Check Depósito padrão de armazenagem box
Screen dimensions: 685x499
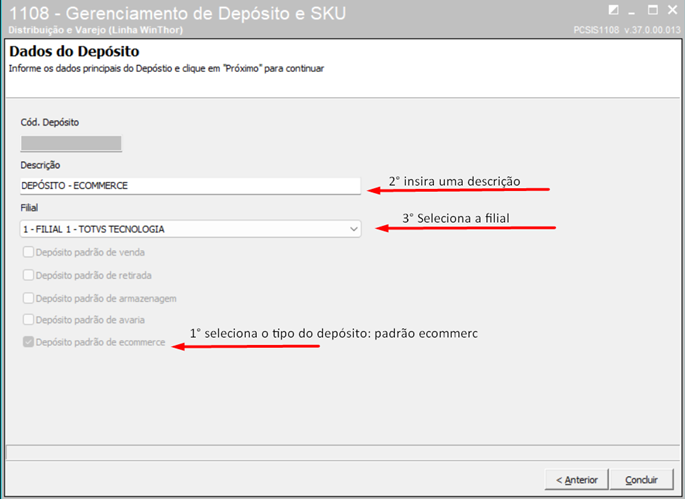(27, 298)
